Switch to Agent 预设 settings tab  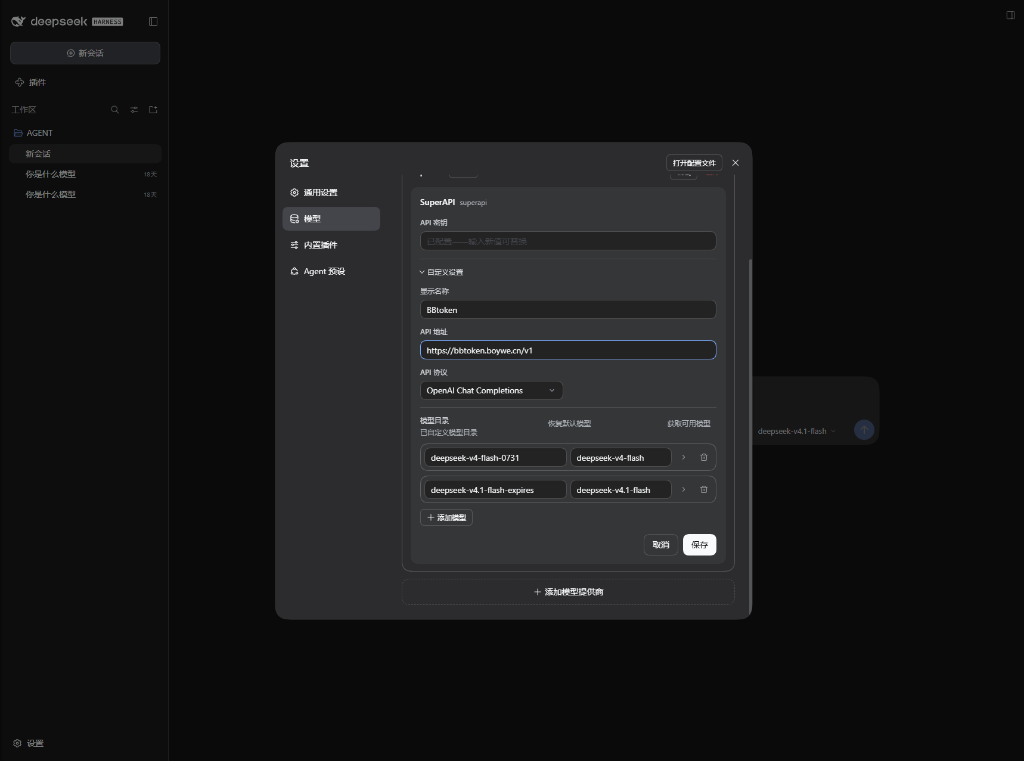pyautogui.click(x=331, y=271)
